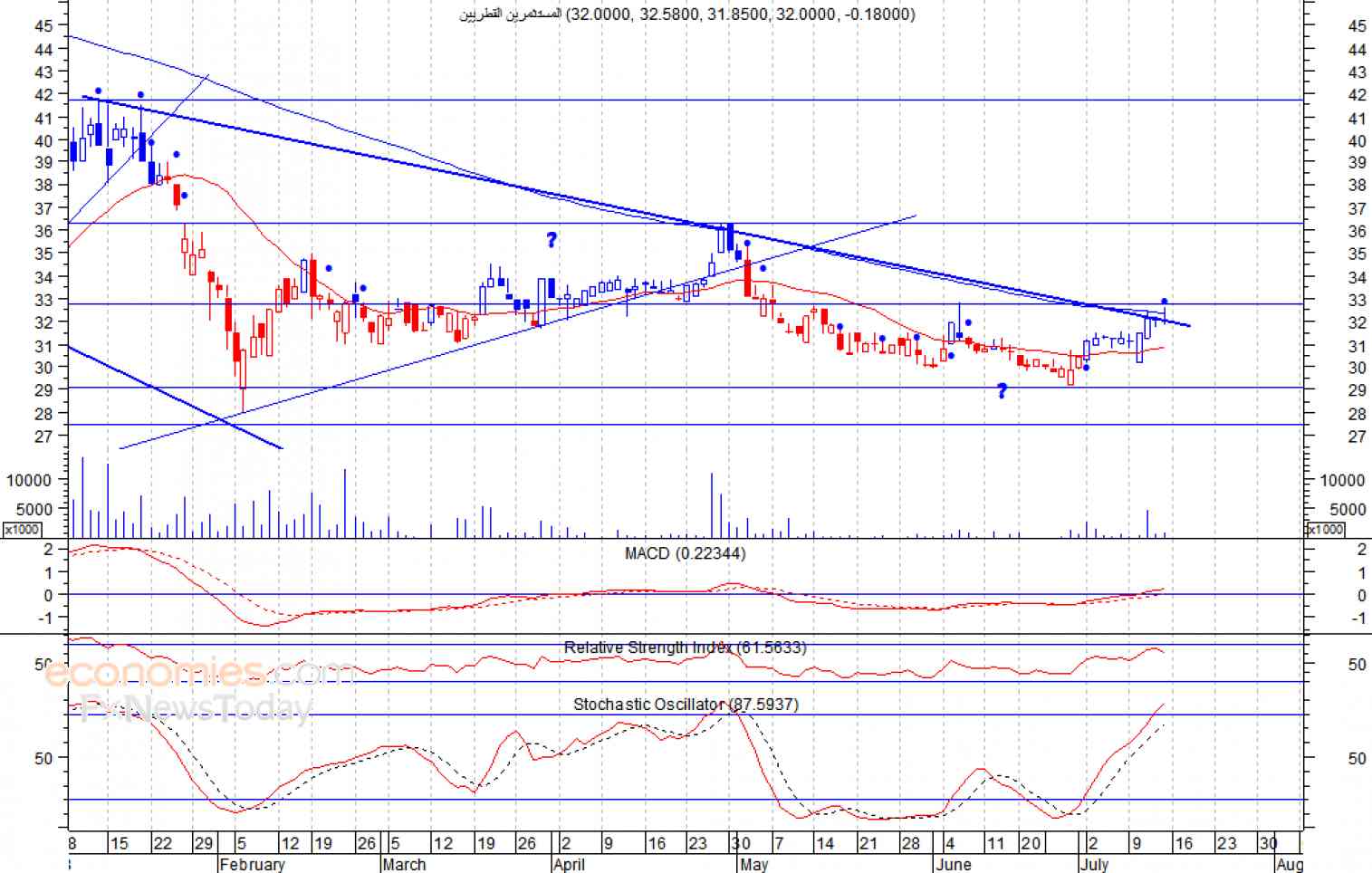Screen dimensions: 1372x873
Task: Click the 5000 volume label on right axis
Action: [1348, 509]
